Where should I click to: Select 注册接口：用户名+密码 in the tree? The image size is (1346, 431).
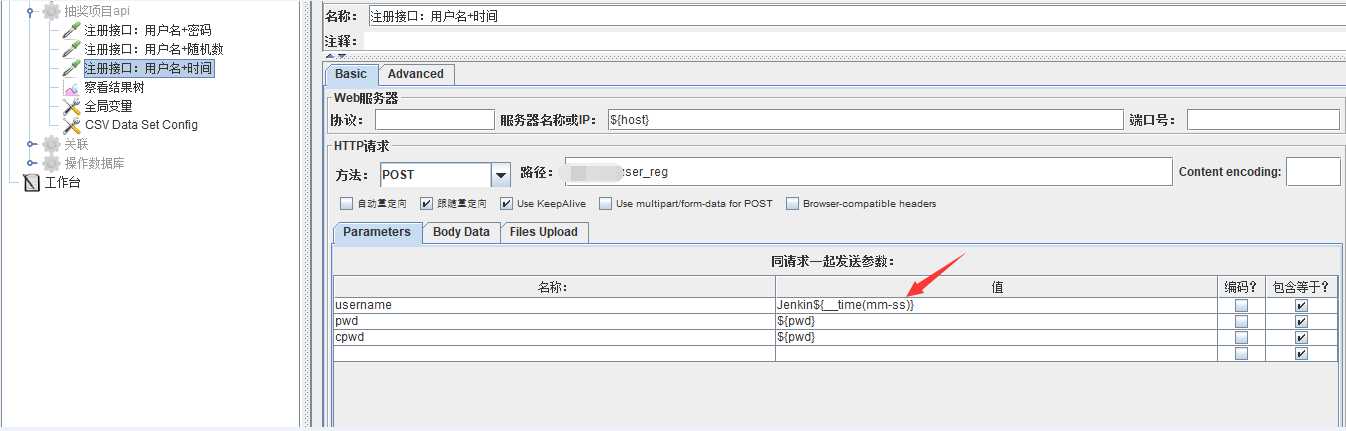click(148, 30)
